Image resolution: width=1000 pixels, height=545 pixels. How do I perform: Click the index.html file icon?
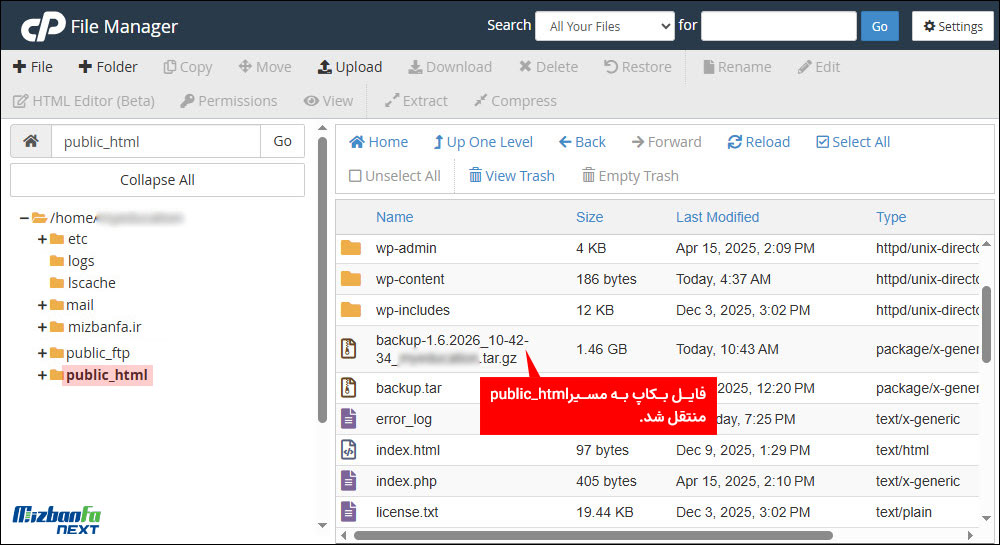349,450
